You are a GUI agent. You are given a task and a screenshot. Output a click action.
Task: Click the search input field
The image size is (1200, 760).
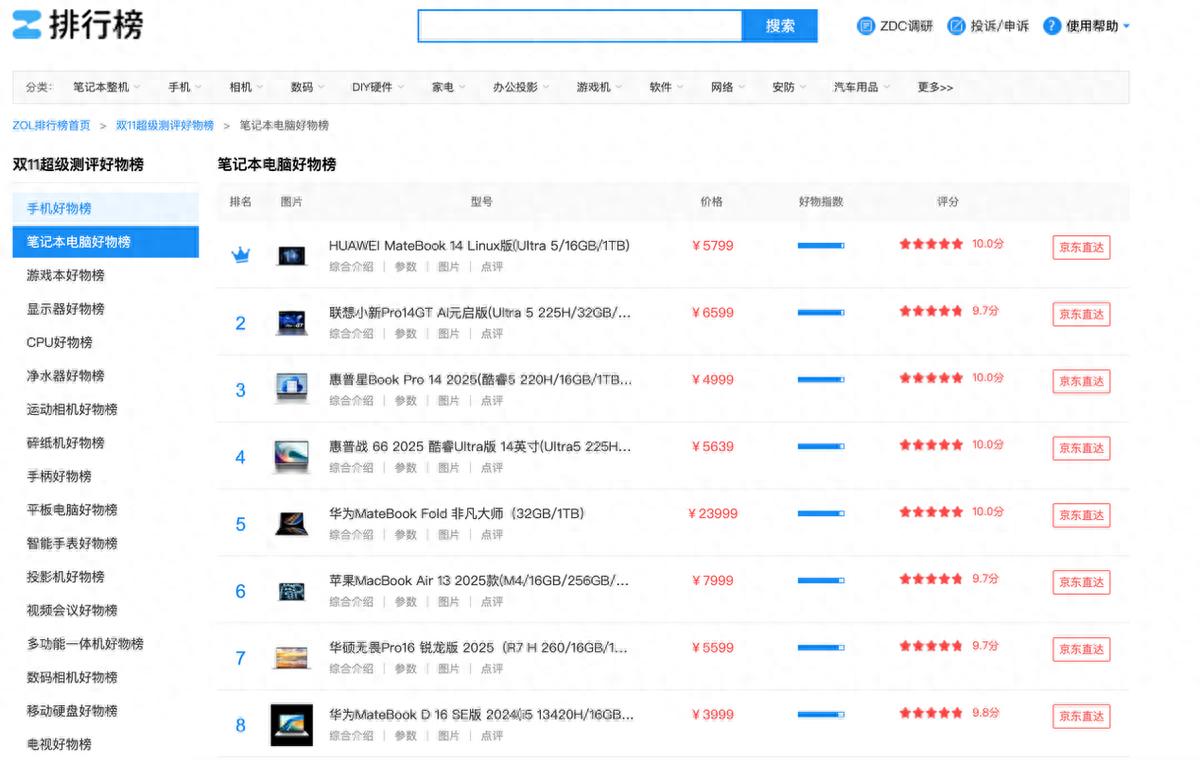tap(580, 26)
